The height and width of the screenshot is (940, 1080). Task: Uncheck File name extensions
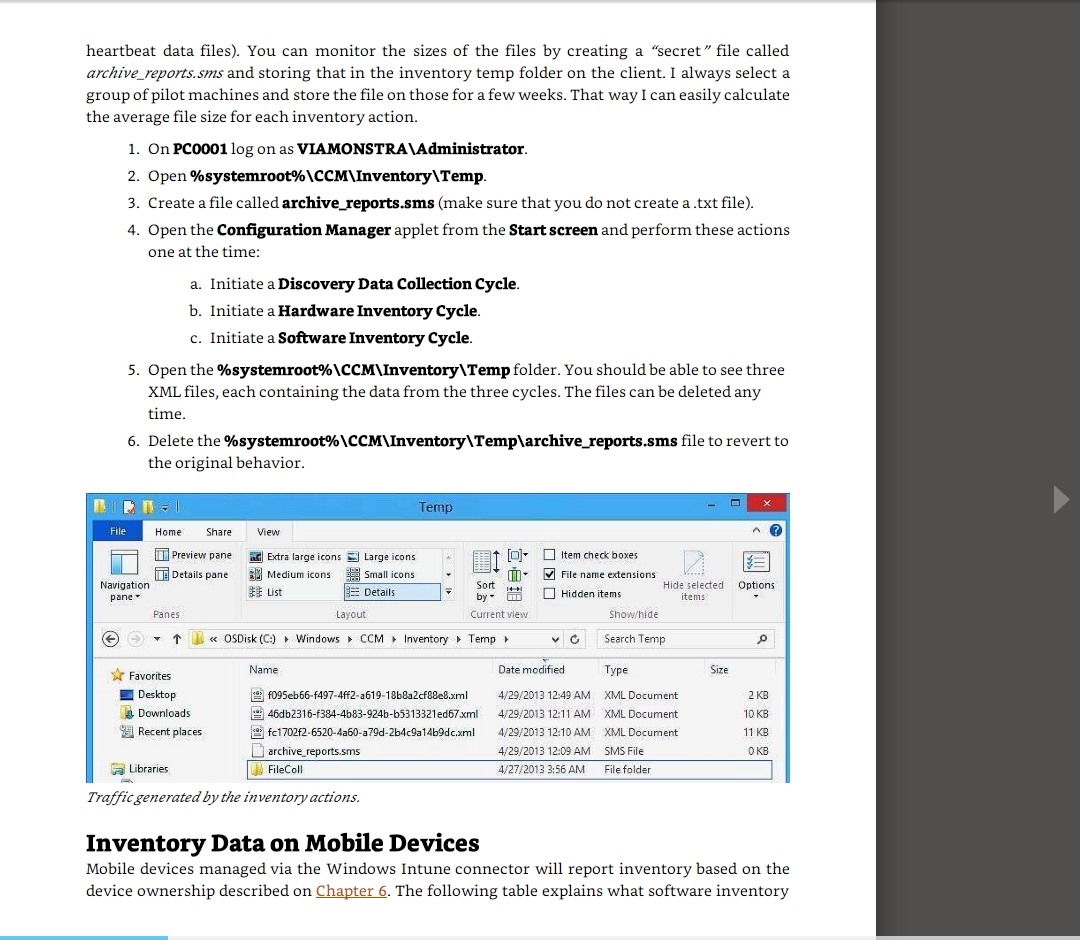tap(550, 574)
